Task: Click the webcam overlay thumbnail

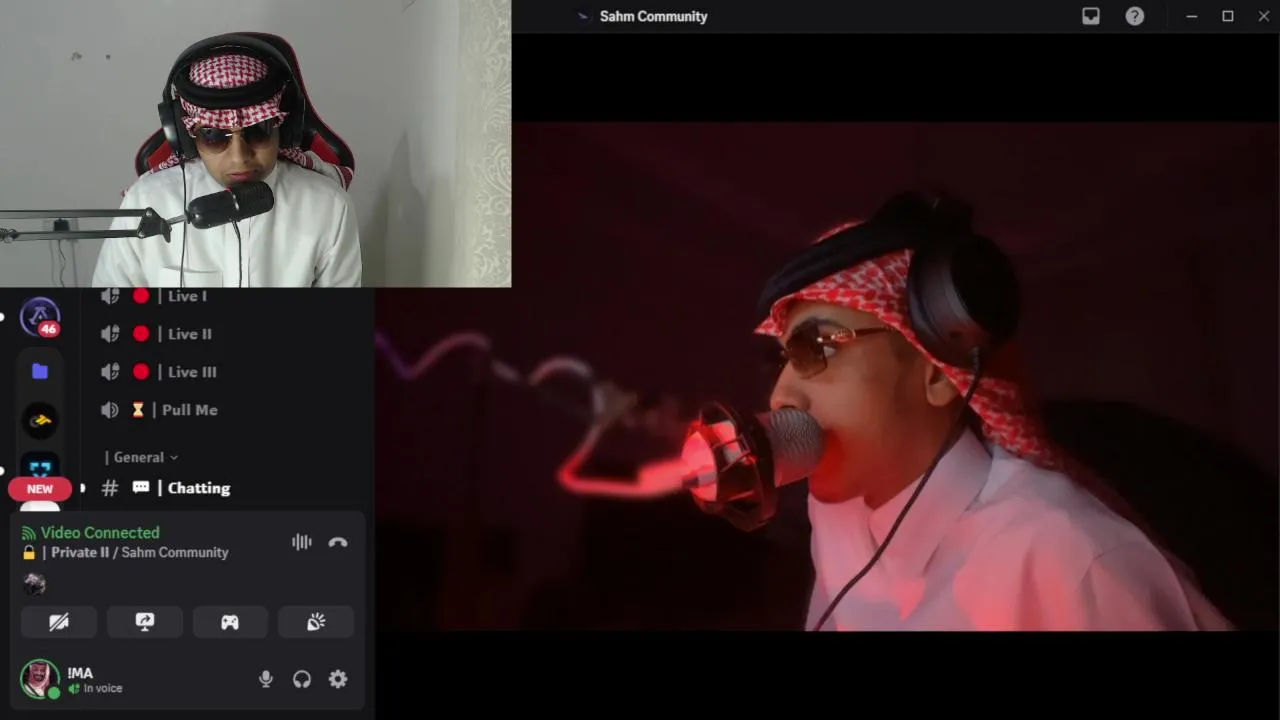Action: [255, 143]
